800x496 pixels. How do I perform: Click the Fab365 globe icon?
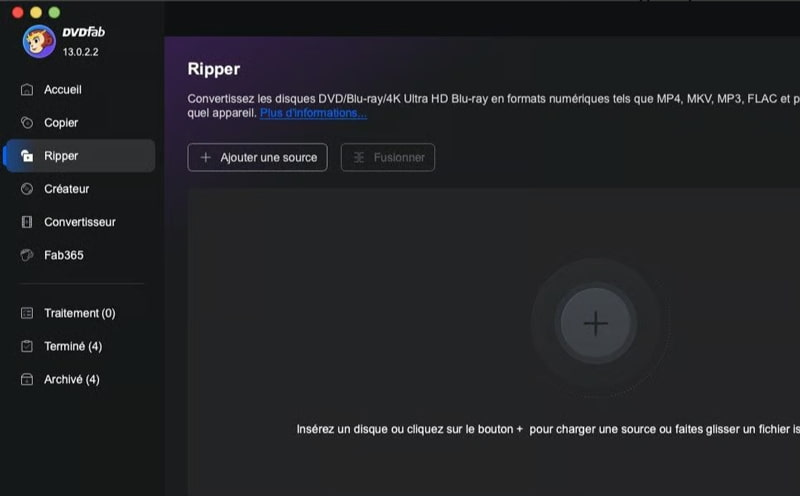pyautogui.click(x=27, y=255)
